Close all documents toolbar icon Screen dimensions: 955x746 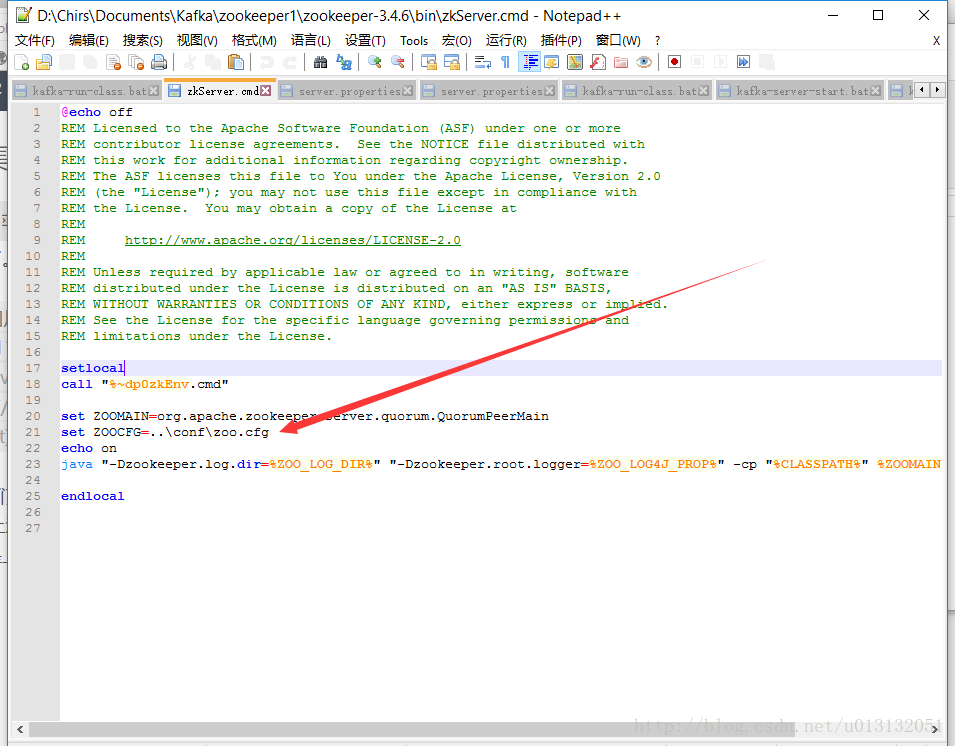(136, 62)
